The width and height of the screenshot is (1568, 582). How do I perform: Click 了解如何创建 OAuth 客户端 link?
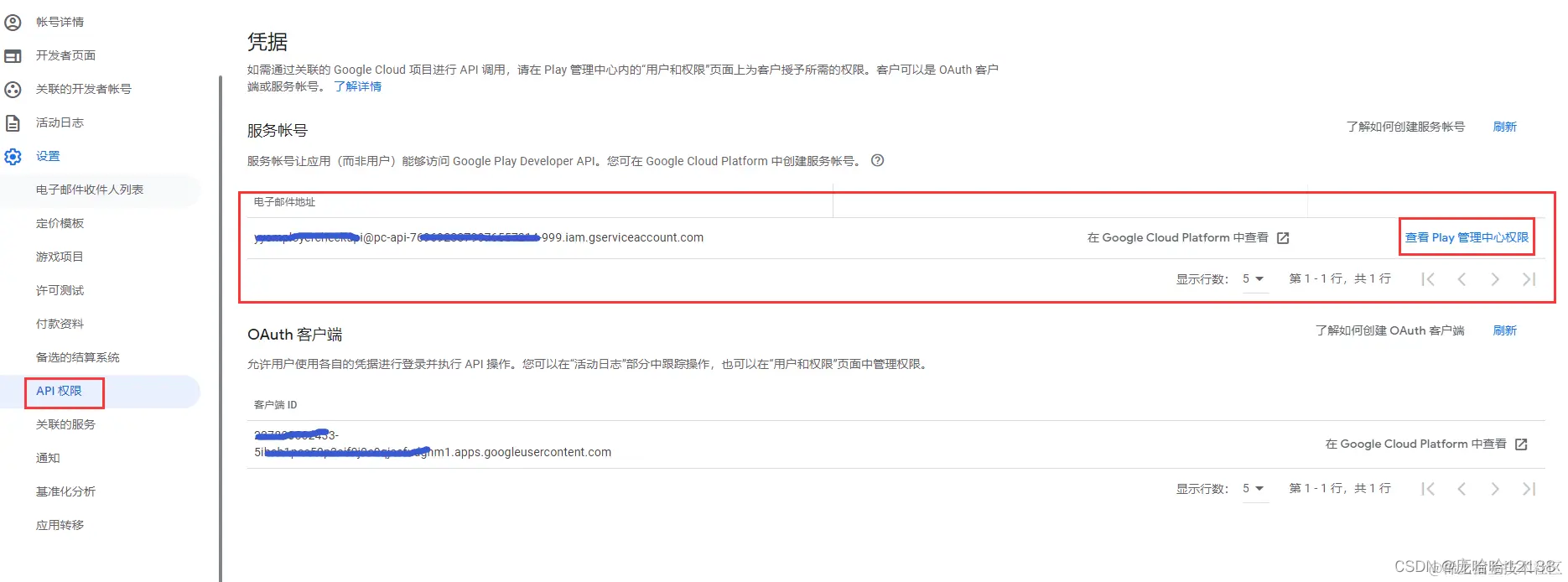click(1389, 330)
